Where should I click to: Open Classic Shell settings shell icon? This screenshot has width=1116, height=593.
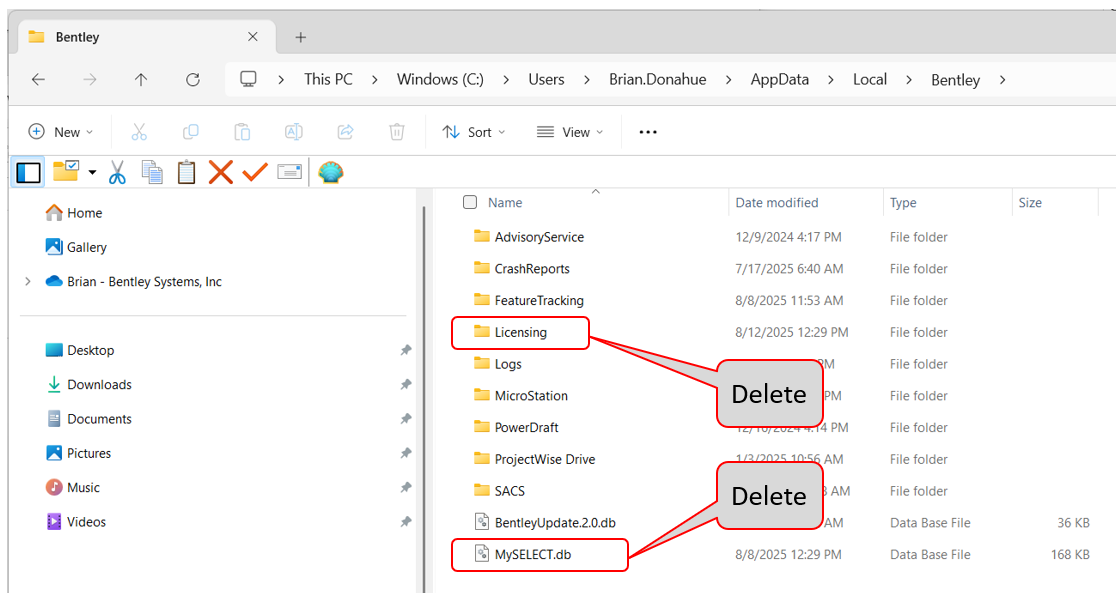click(331, 172)
